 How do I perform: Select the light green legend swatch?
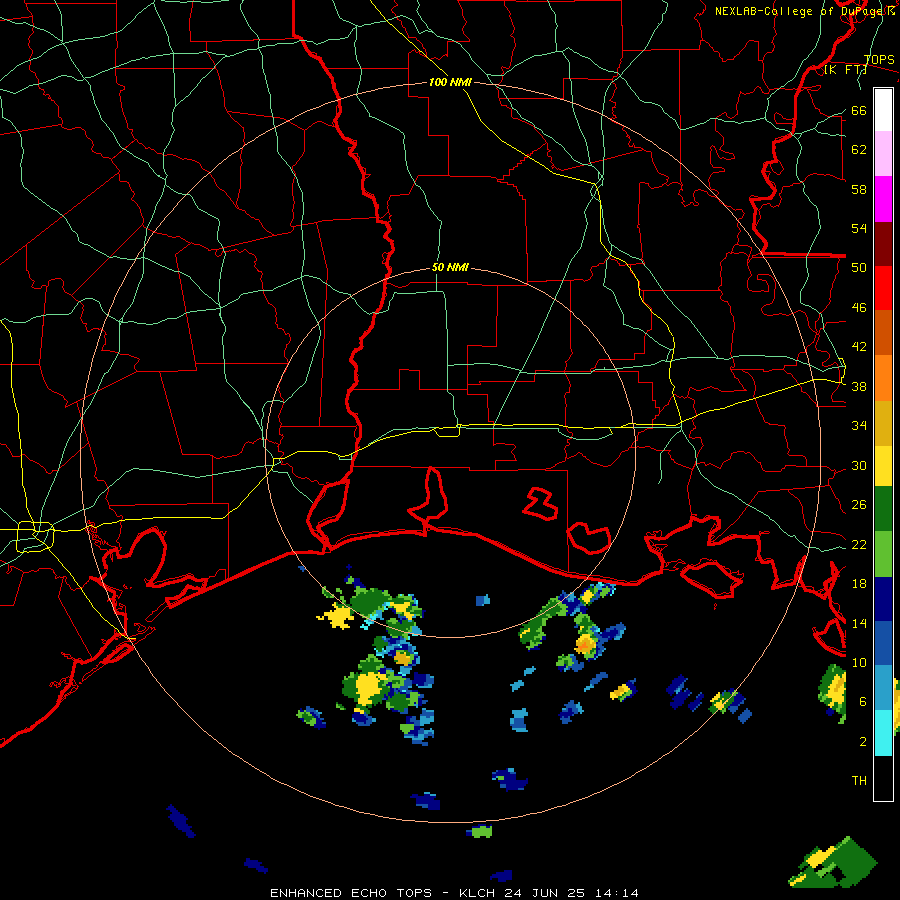click(x=883, y=554)
